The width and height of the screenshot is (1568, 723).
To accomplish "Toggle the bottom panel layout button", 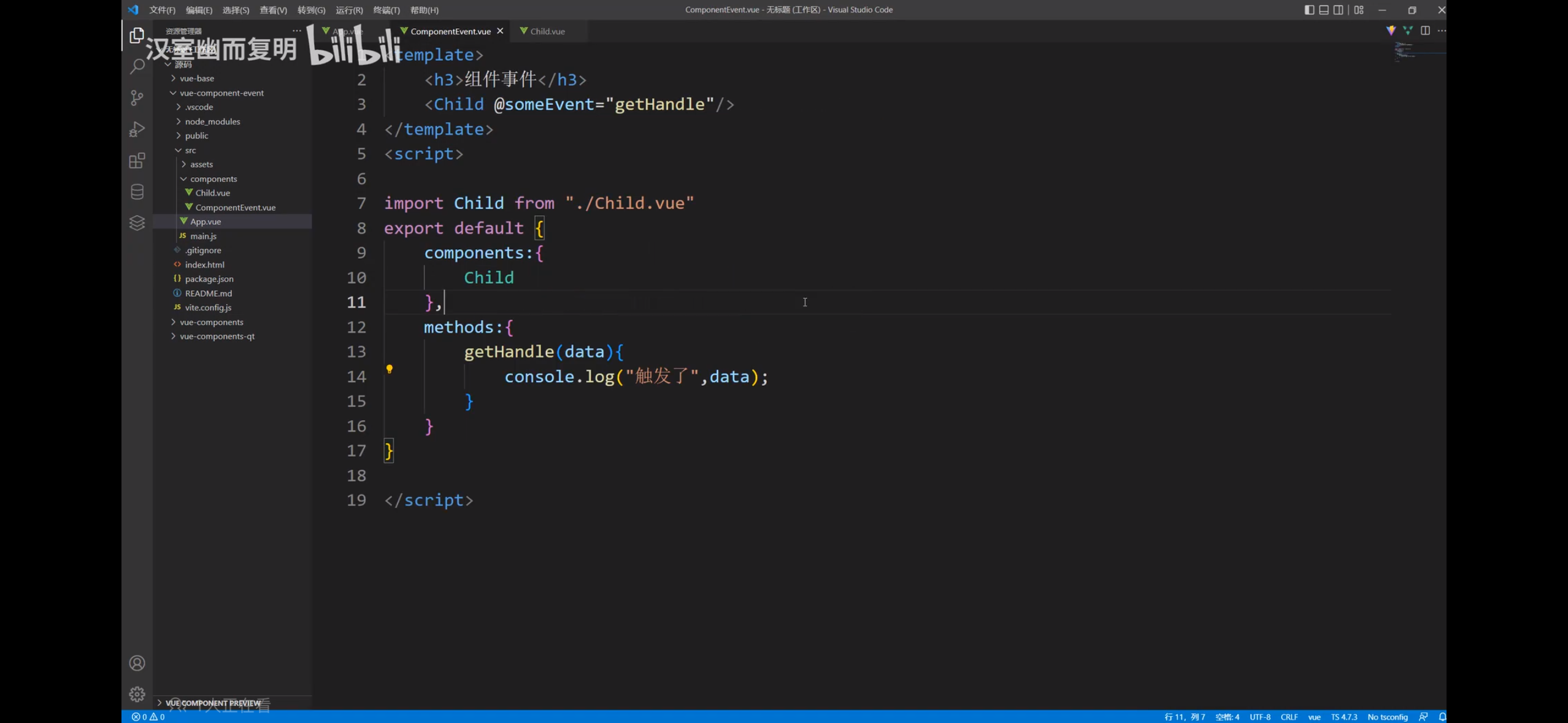I will [x=1323, y=10].
